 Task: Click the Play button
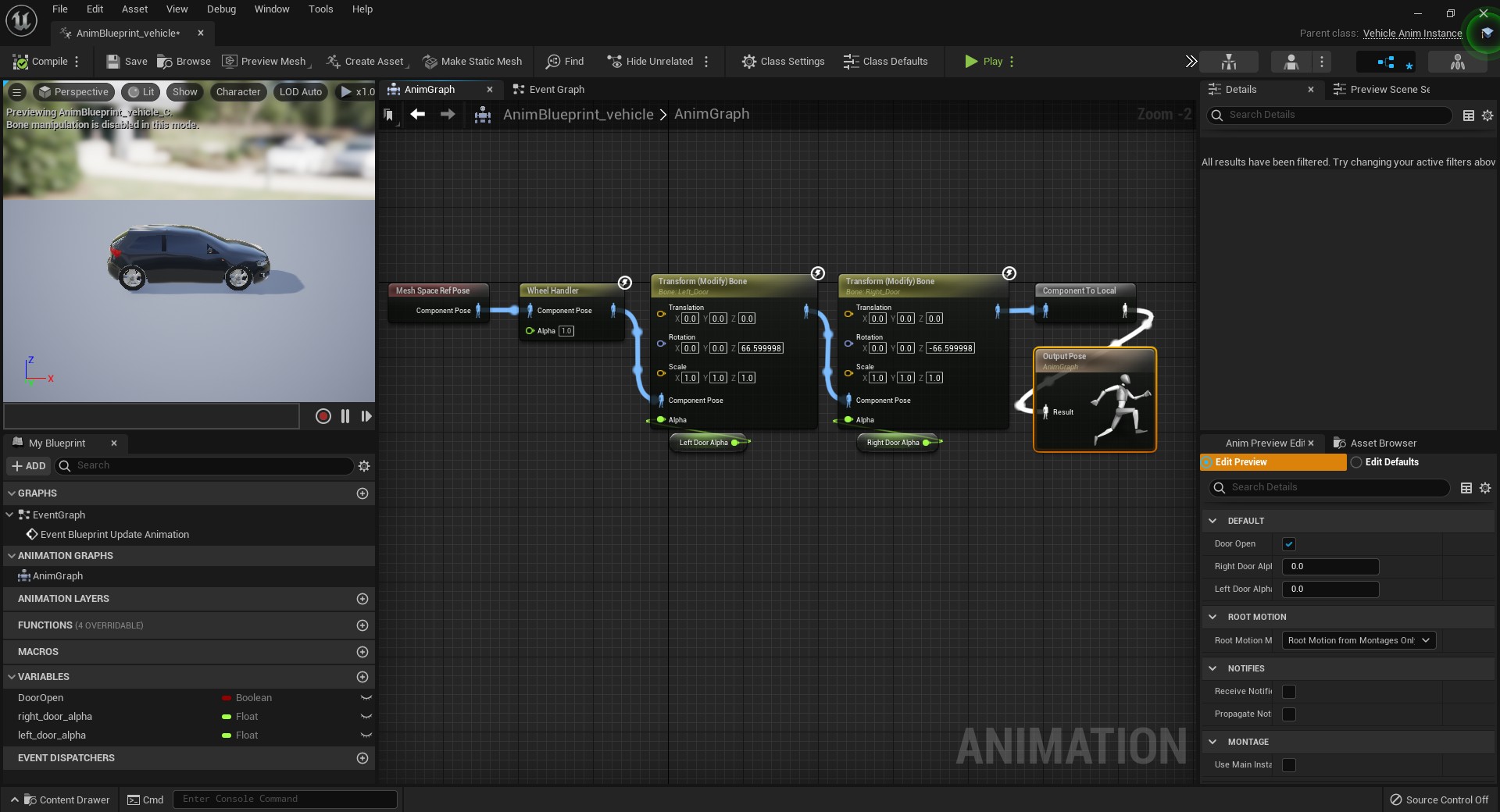[986, 62]
